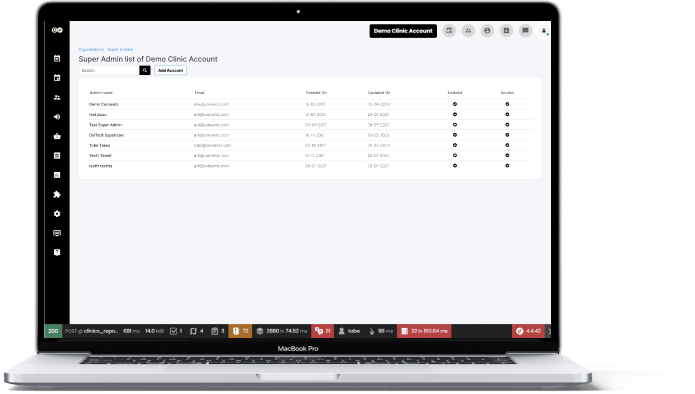Click the contact card icon in the top header

click(x=506, y=31)
